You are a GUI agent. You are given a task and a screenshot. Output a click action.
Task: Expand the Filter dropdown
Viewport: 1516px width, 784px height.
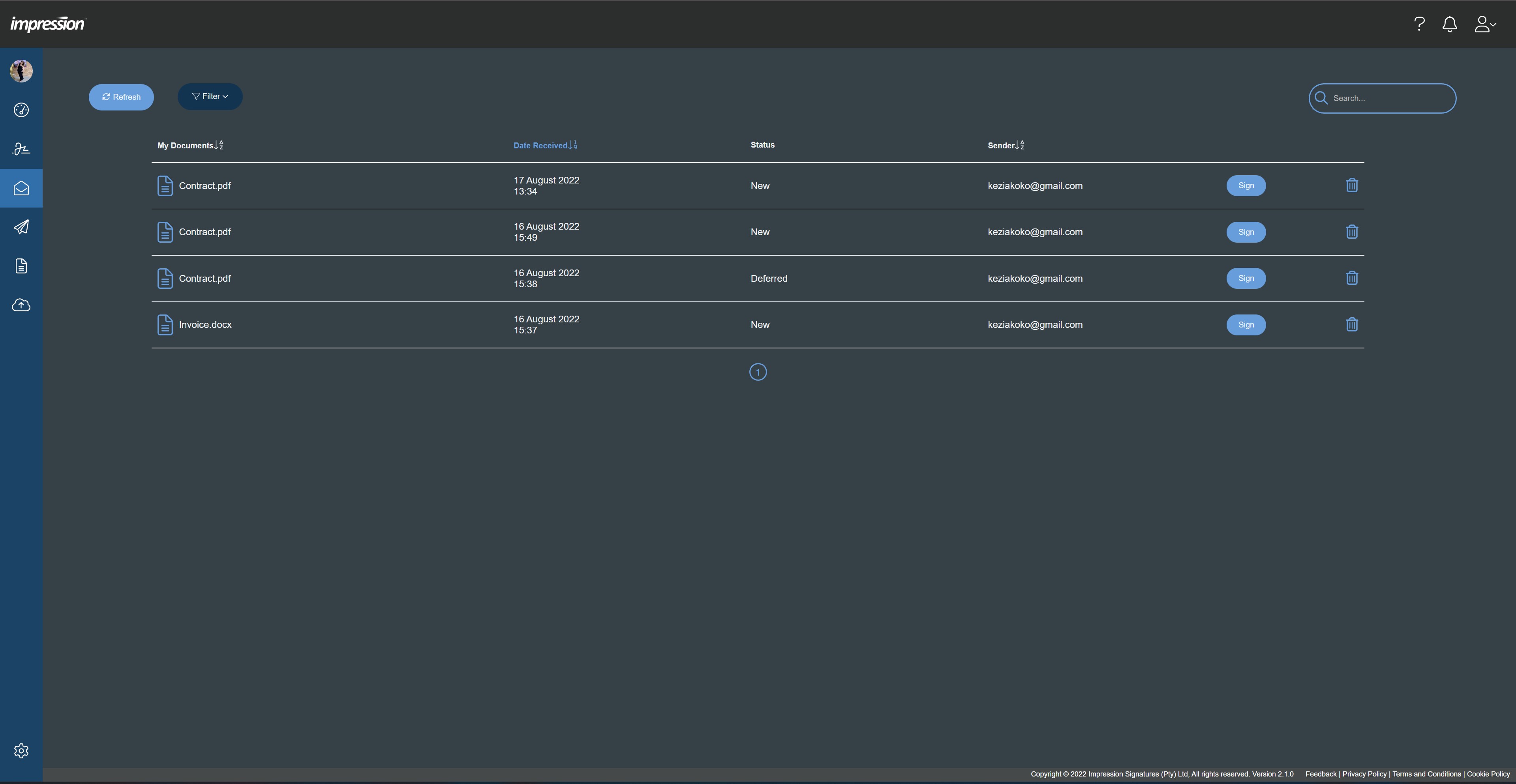coord(210,96)
